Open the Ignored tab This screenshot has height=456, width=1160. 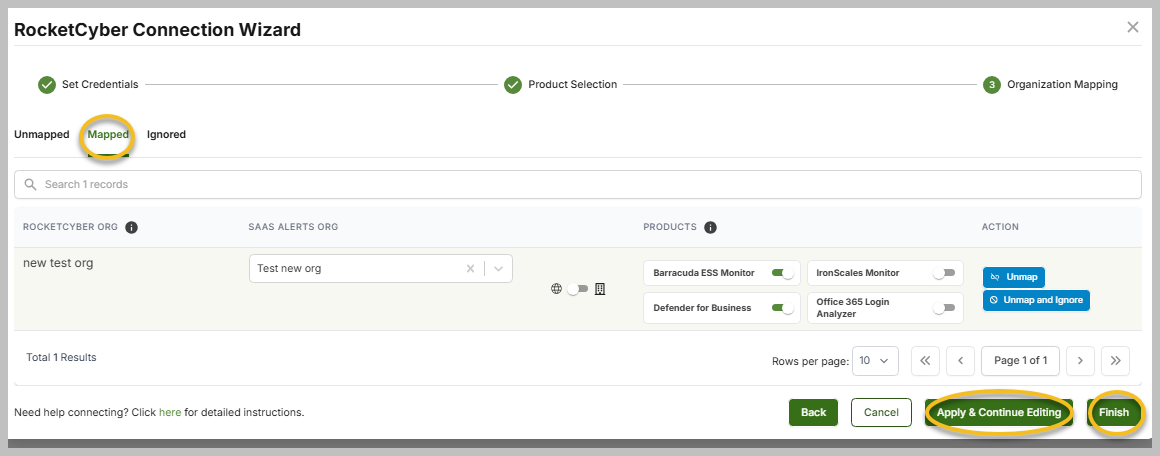point(166,135)
